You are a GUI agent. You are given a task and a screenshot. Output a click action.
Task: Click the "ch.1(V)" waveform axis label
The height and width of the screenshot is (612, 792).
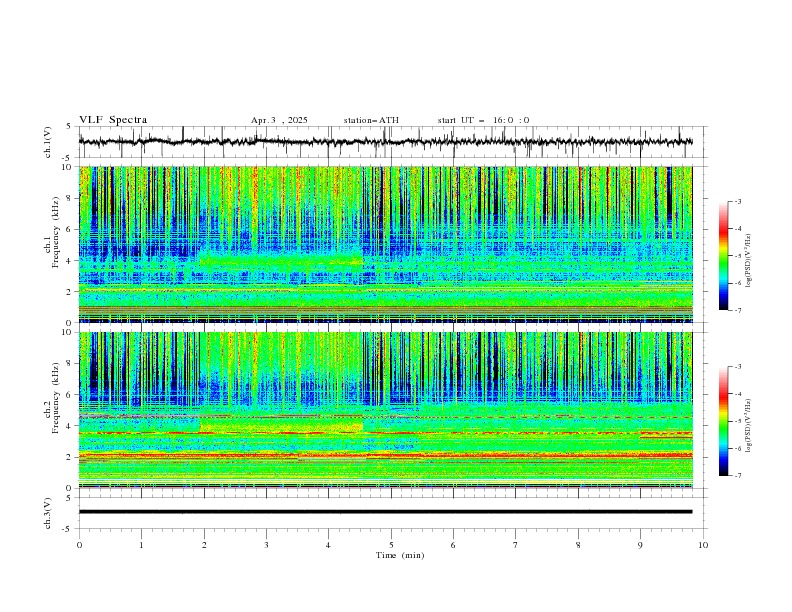(x=48, y=142)
